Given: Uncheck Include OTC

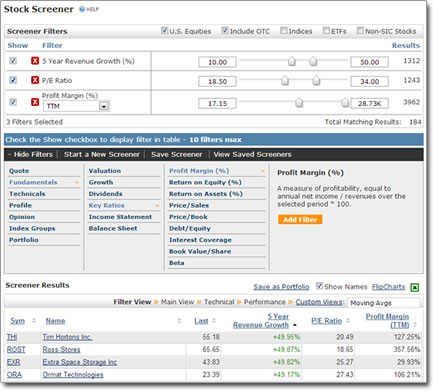Looking at the screenshot, I should tap(225, 31).
